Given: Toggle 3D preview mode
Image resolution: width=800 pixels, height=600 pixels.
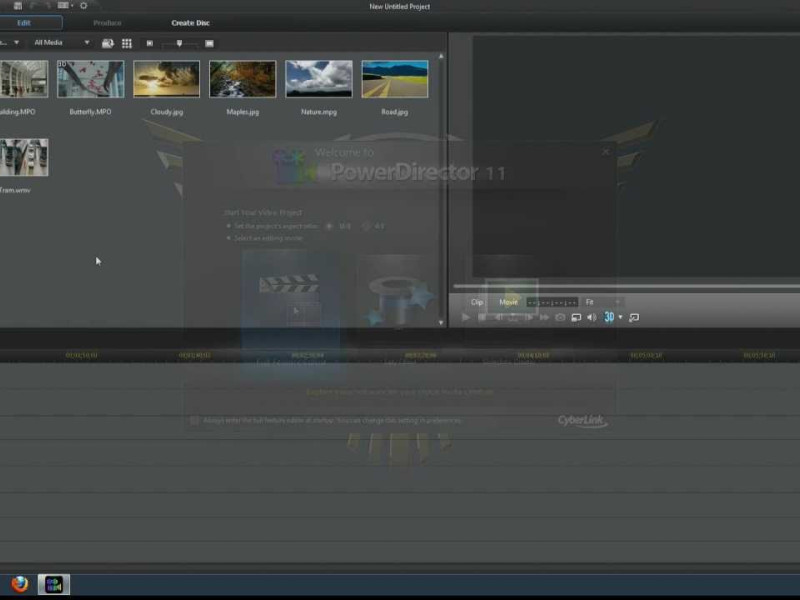Looking at the screenshot, I should (x=609, y=317).
